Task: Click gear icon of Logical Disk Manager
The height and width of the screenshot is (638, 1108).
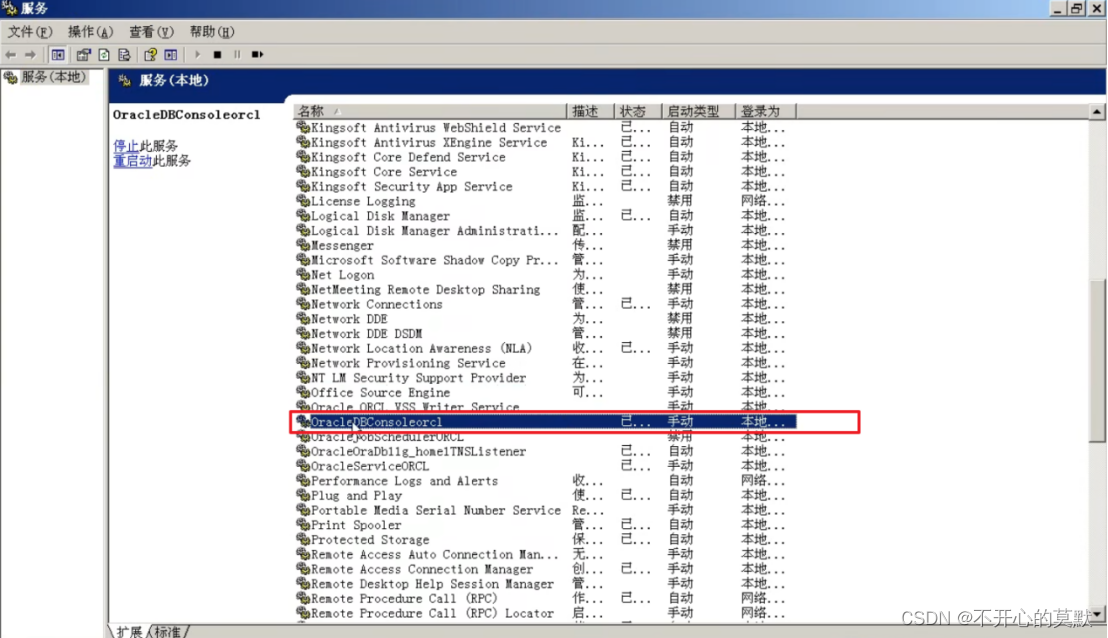Action: pos(303,215)
